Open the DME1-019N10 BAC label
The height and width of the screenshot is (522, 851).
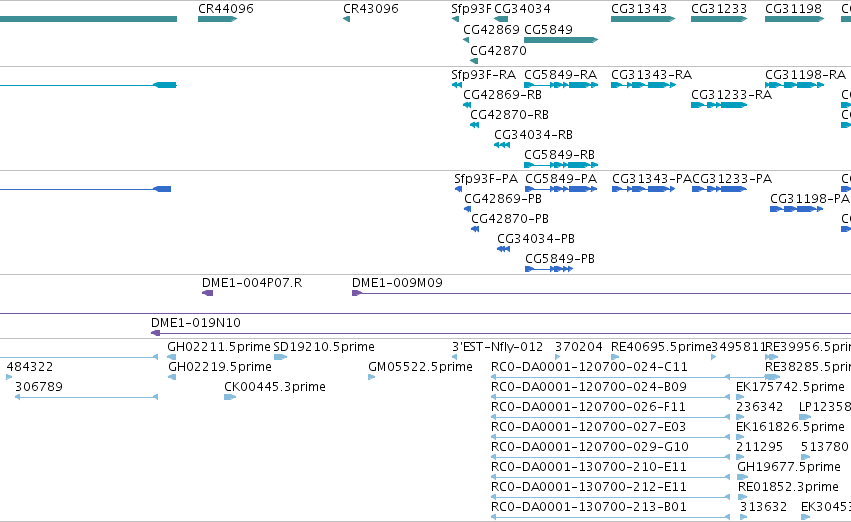(196, 323)
